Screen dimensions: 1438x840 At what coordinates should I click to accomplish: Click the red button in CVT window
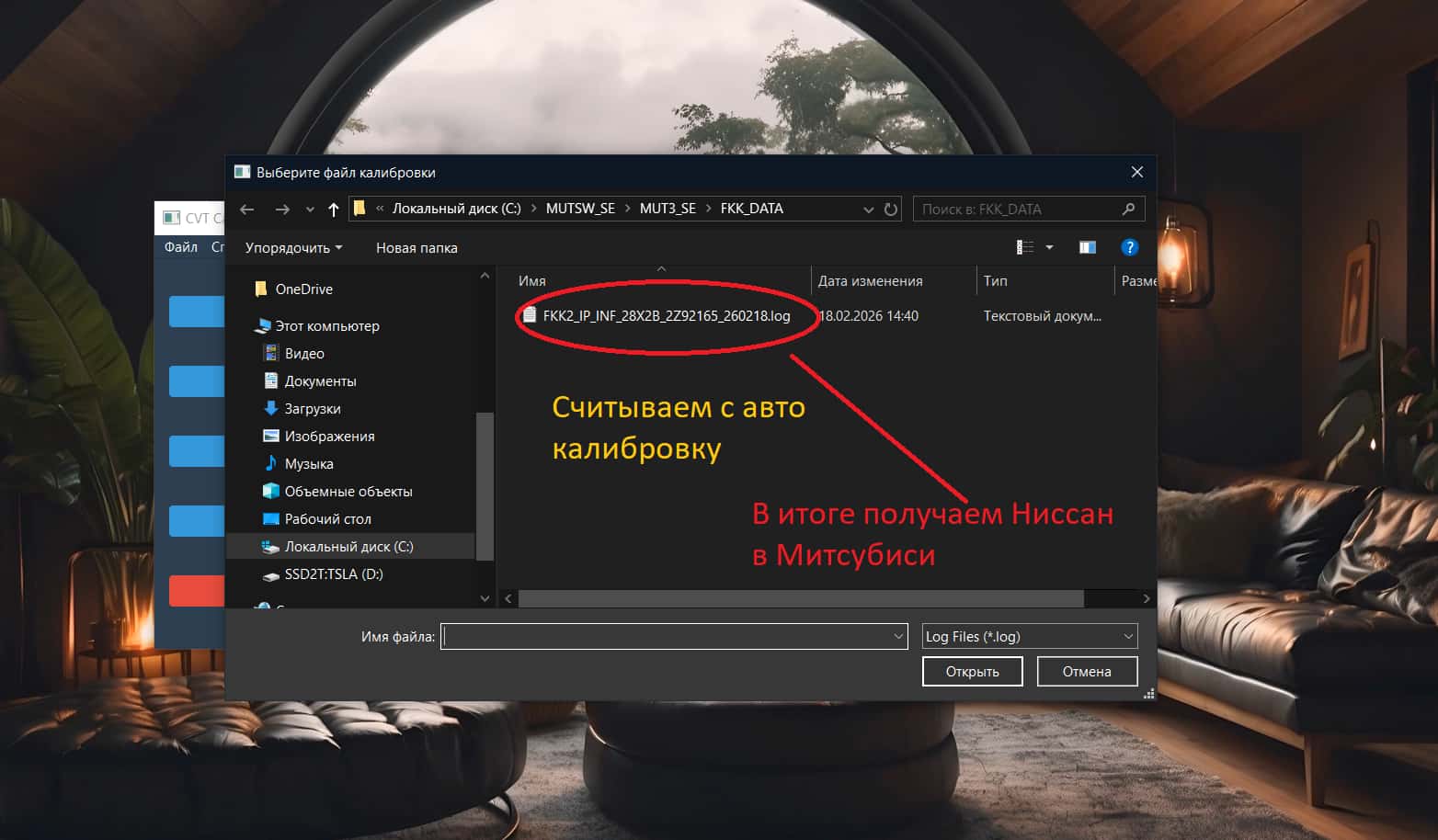point(197,590)
